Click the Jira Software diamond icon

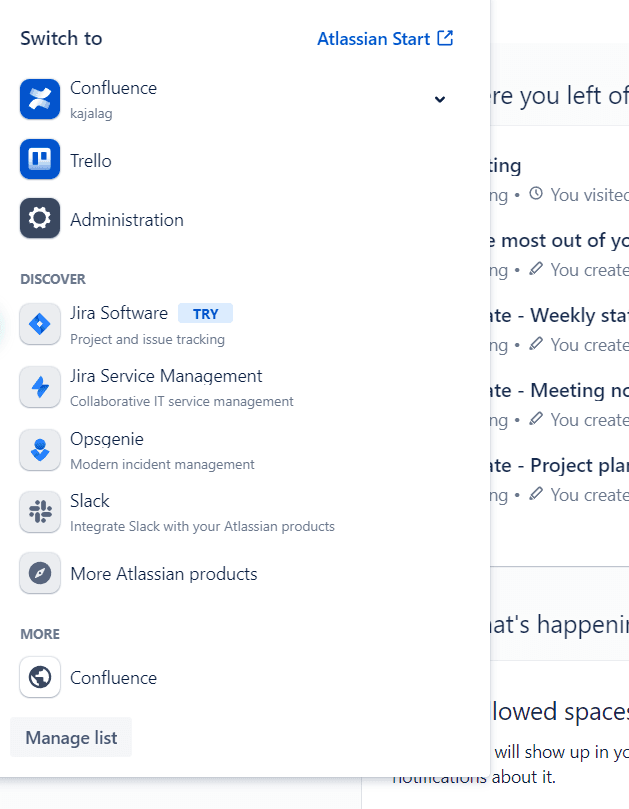pos(40,324)
